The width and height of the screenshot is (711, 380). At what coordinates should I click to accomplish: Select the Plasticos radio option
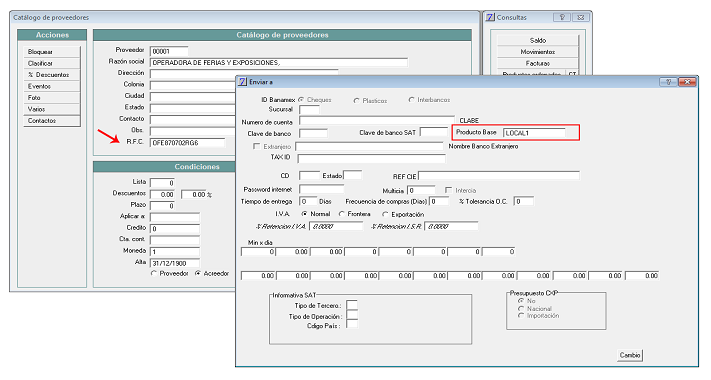356,100
